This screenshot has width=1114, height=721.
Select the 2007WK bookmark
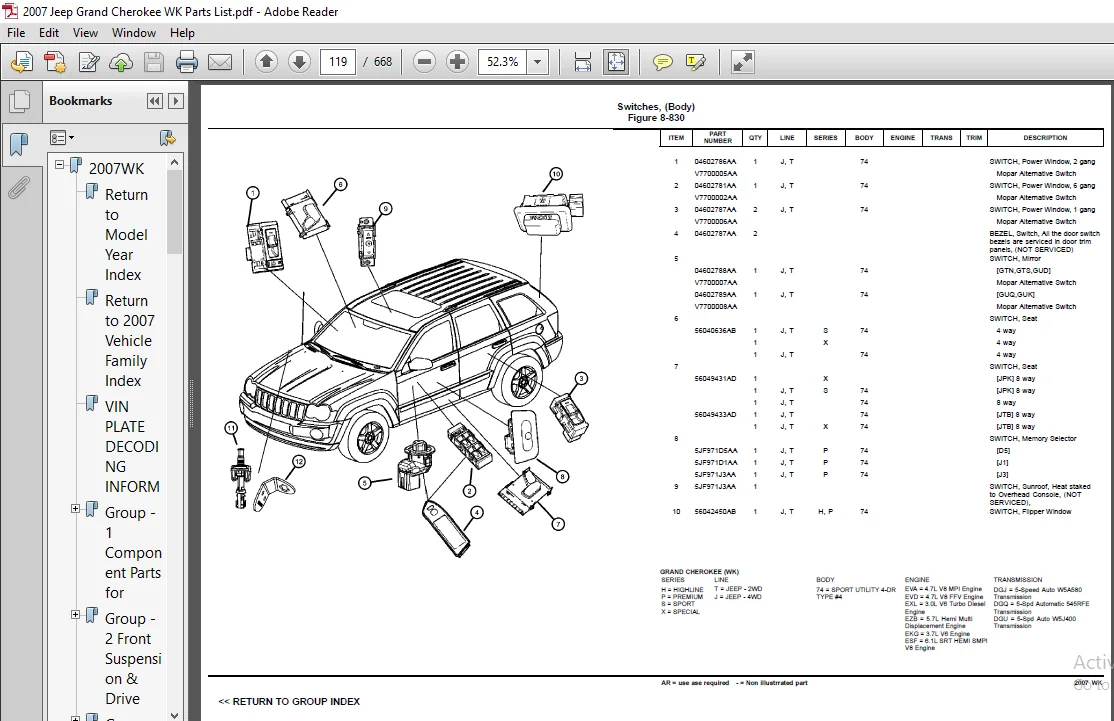pos(116,168)
